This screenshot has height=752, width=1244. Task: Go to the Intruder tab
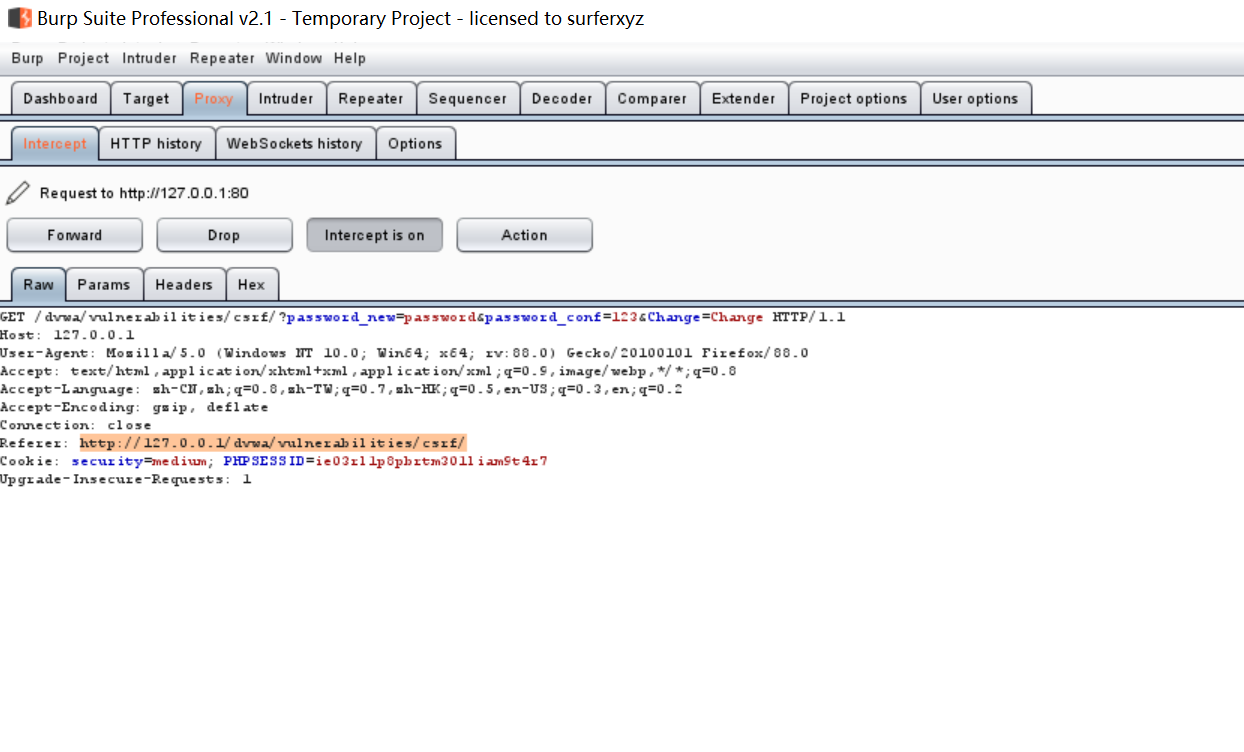coord(286,99)
